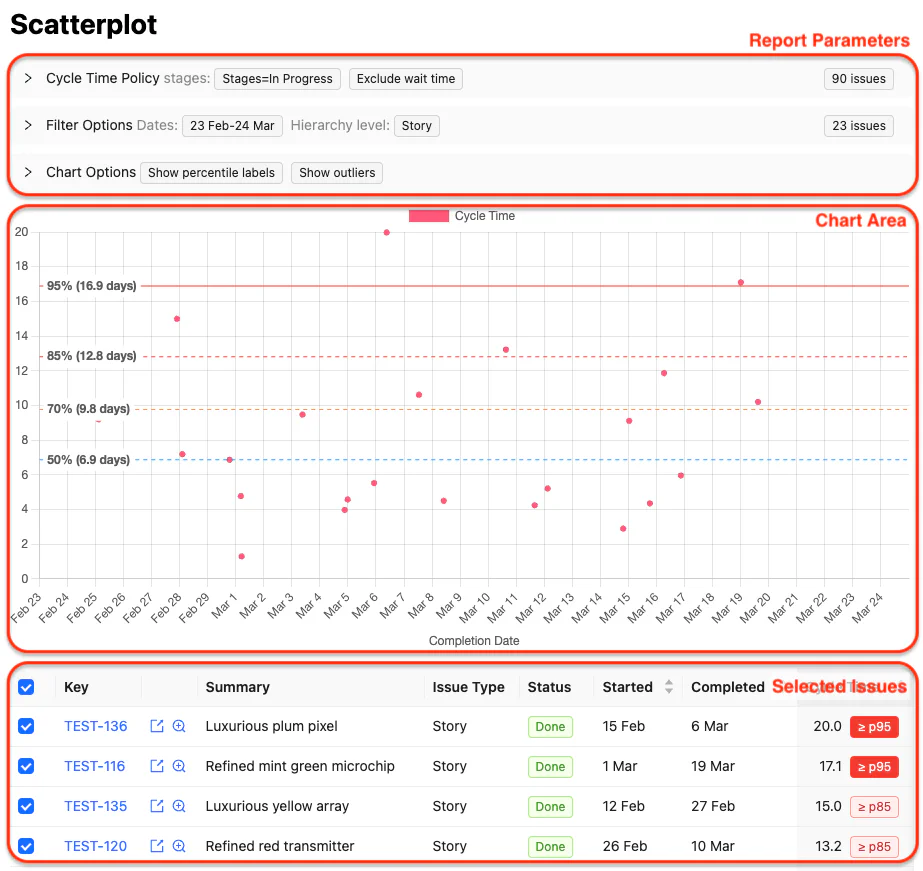
Task: Click the Summary column header
Action: [237, 687]
